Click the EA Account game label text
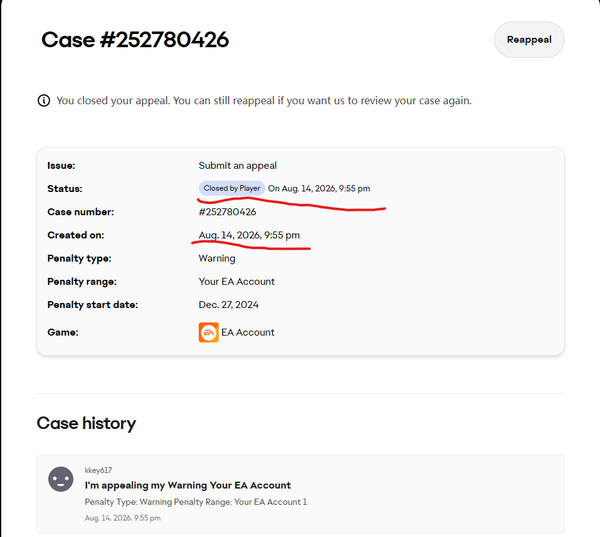The height and width of the screenshot is (537, 600). (248, 332)
